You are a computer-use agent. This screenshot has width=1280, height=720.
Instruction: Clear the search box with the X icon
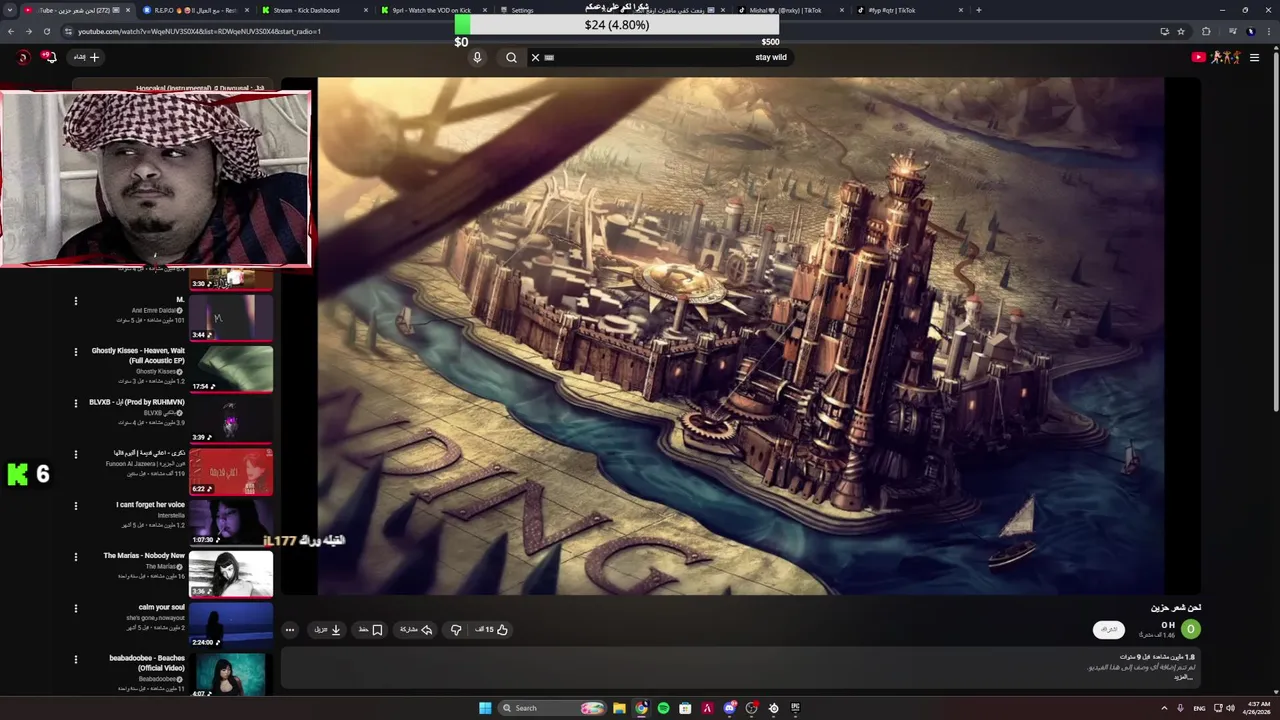(535, 57)
